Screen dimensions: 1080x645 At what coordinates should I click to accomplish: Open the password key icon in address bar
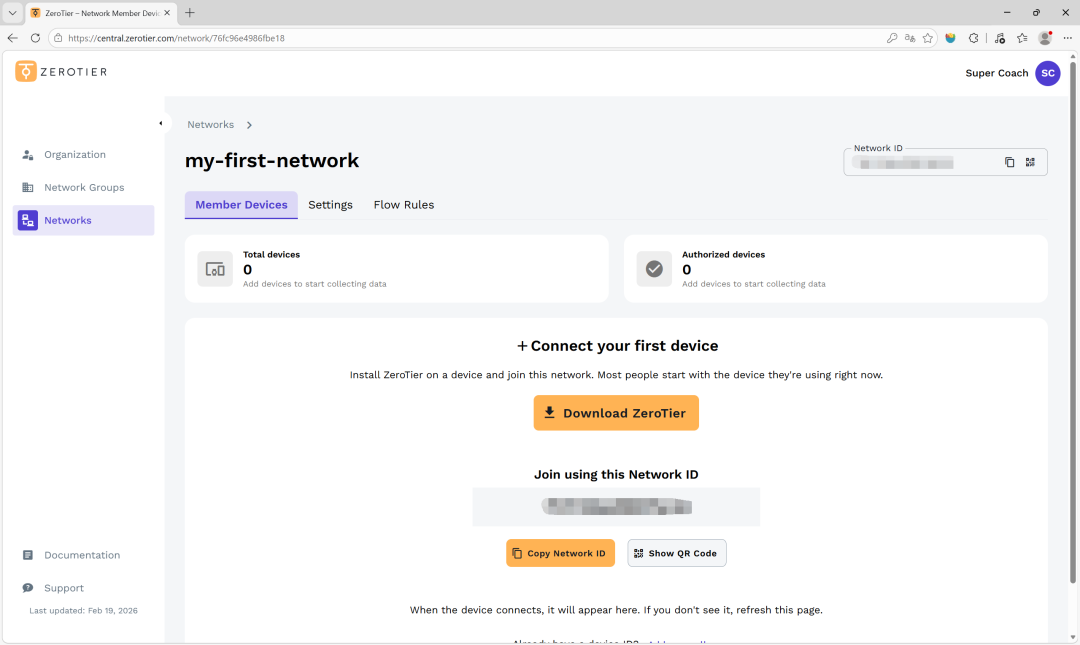(892, 38)
